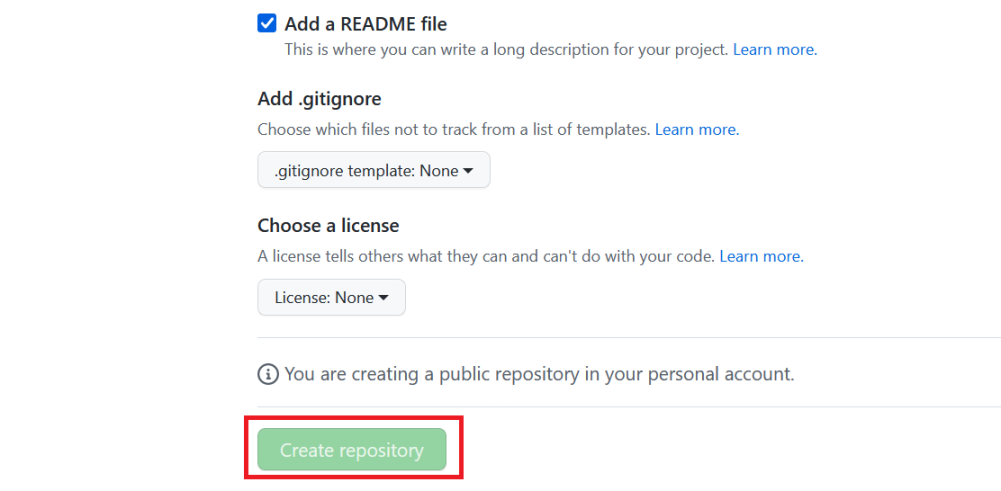Click the blue checkmark icon in the README box
The height and width of the screenshot is (491, 1001).
[267, 24]
